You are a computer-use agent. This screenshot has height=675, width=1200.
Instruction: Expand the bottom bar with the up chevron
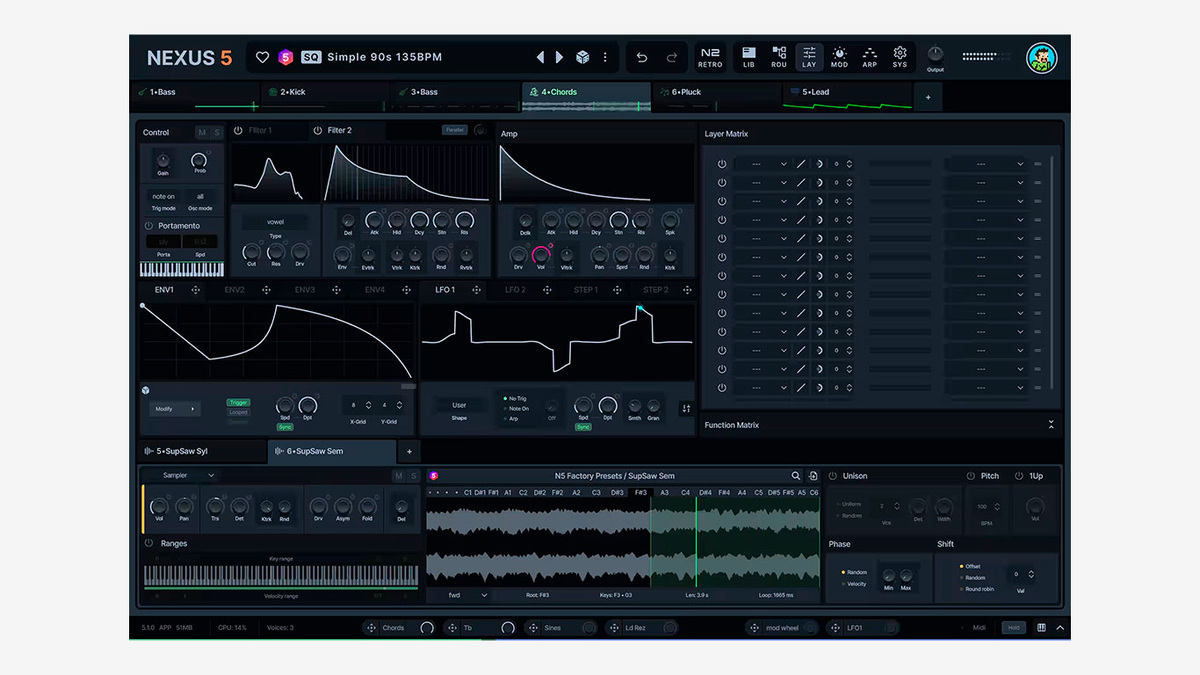point(1060,628)
